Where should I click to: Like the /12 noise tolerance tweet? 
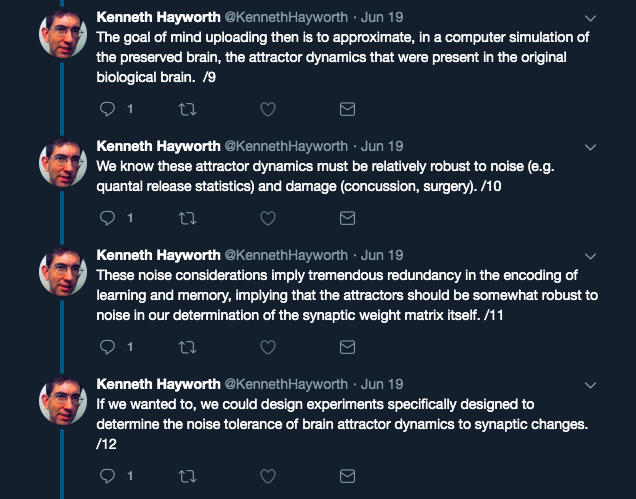click(x=268, y=476)
